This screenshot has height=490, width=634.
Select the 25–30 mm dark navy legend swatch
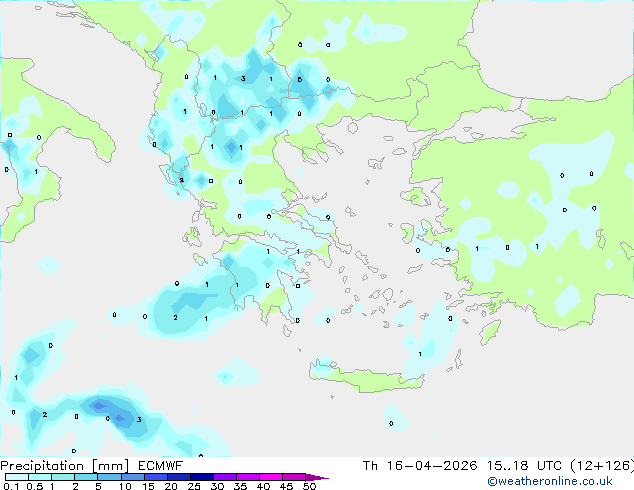click(x=201, y=477)
